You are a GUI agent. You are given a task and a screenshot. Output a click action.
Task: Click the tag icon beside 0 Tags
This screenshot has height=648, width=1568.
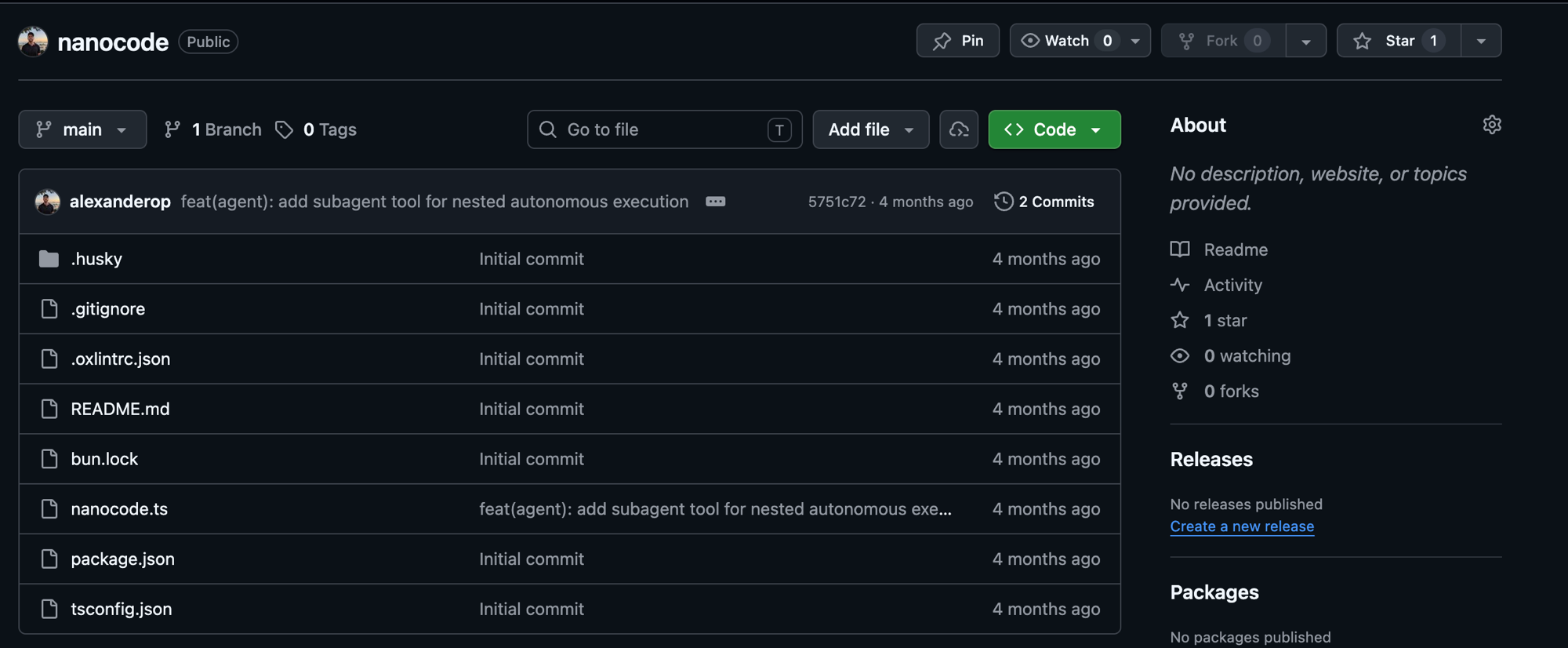(284, 129)
